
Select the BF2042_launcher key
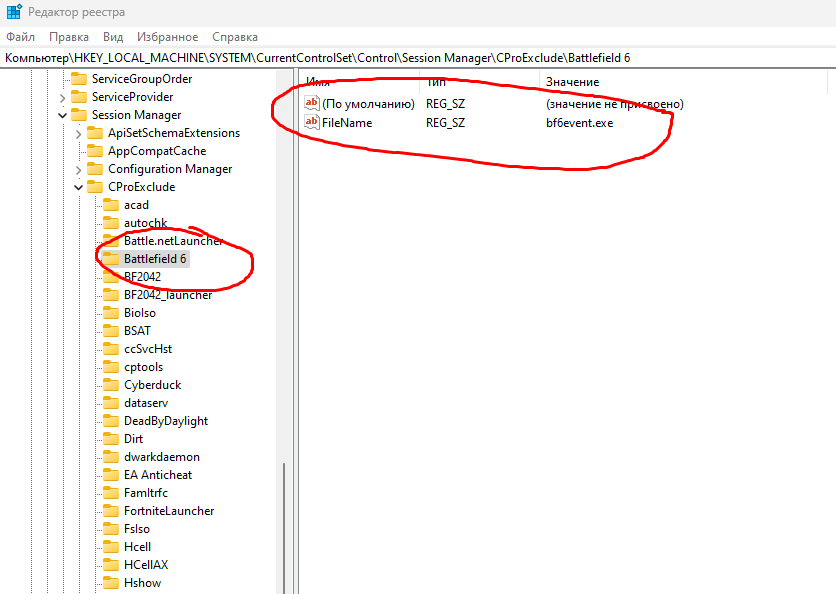pos(168,295)
